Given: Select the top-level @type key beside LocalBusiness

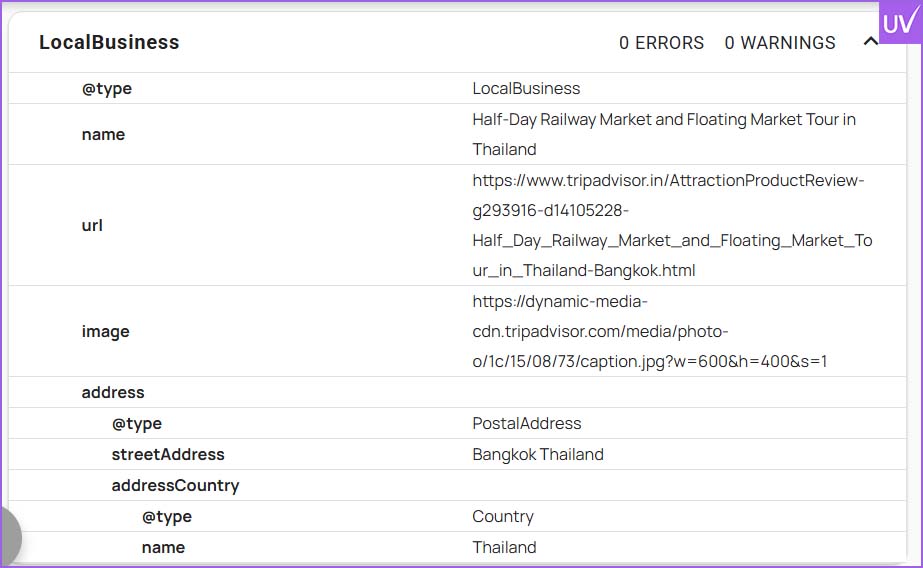Looking at the screenshot, I should [x=107, y=89].
